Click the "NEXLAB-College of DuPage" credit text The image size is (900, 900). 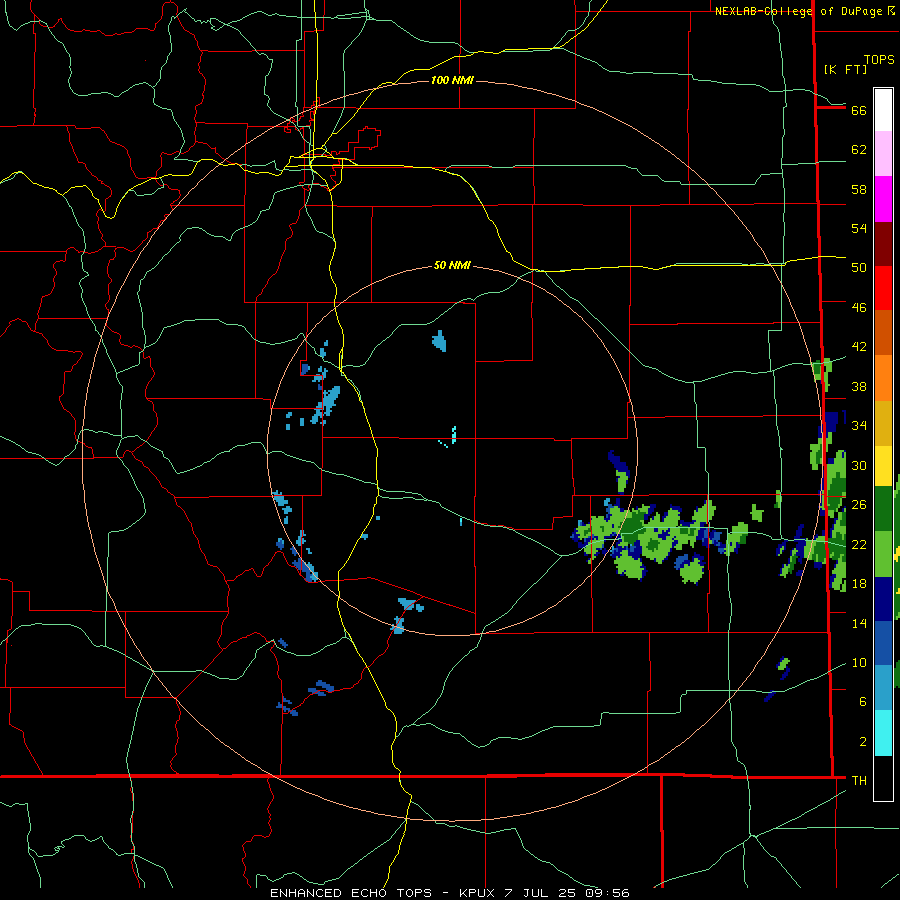click(x=800, y=11)
